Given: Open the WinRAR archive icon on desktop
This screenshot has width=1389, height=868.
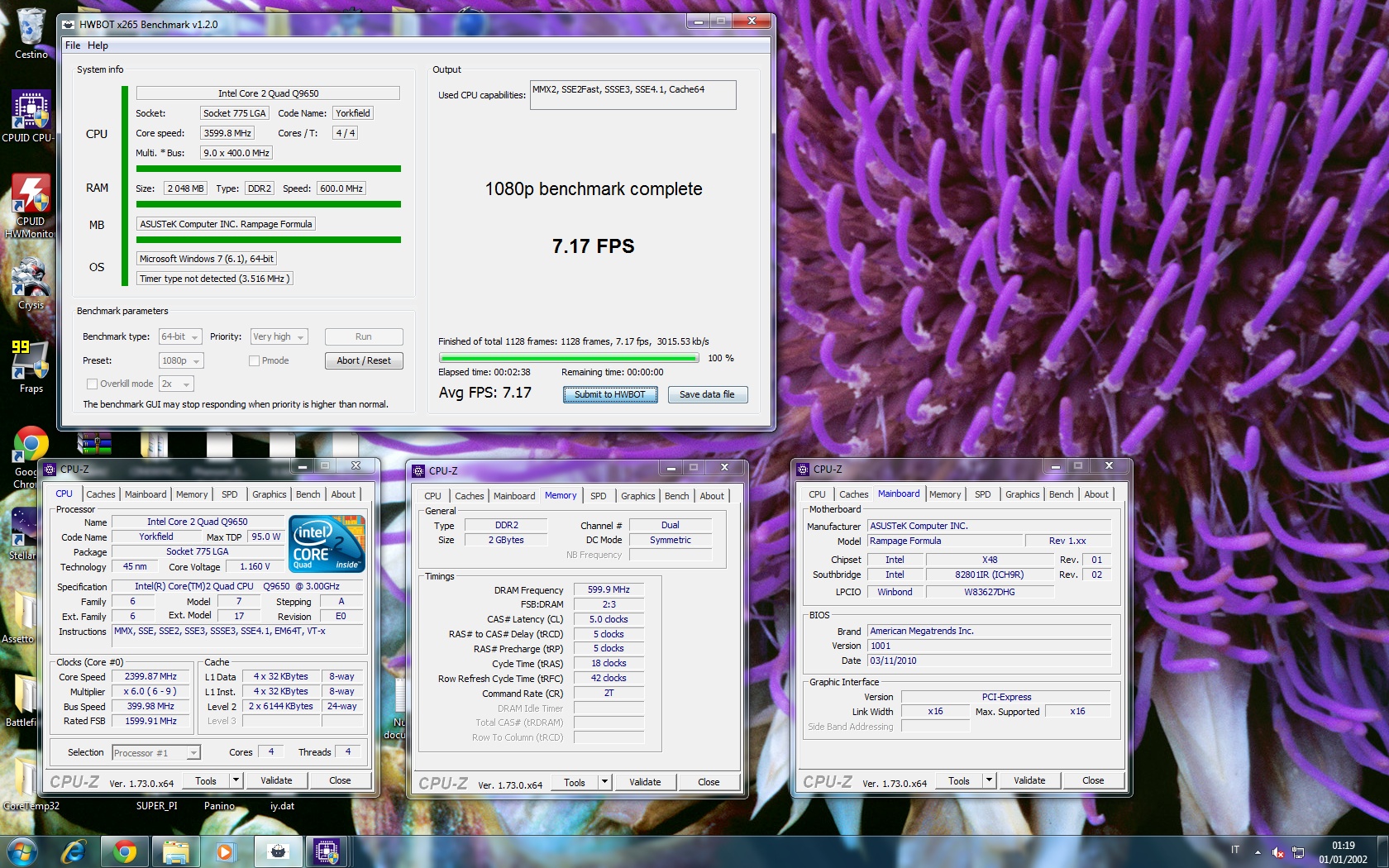Looking at the screenshot, I should 93,444.
